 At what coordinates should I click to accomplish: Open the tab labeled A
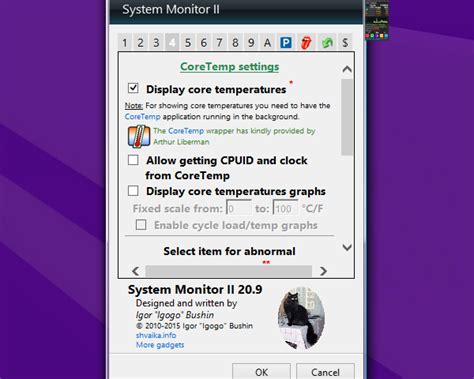click(x=267, y=42)
